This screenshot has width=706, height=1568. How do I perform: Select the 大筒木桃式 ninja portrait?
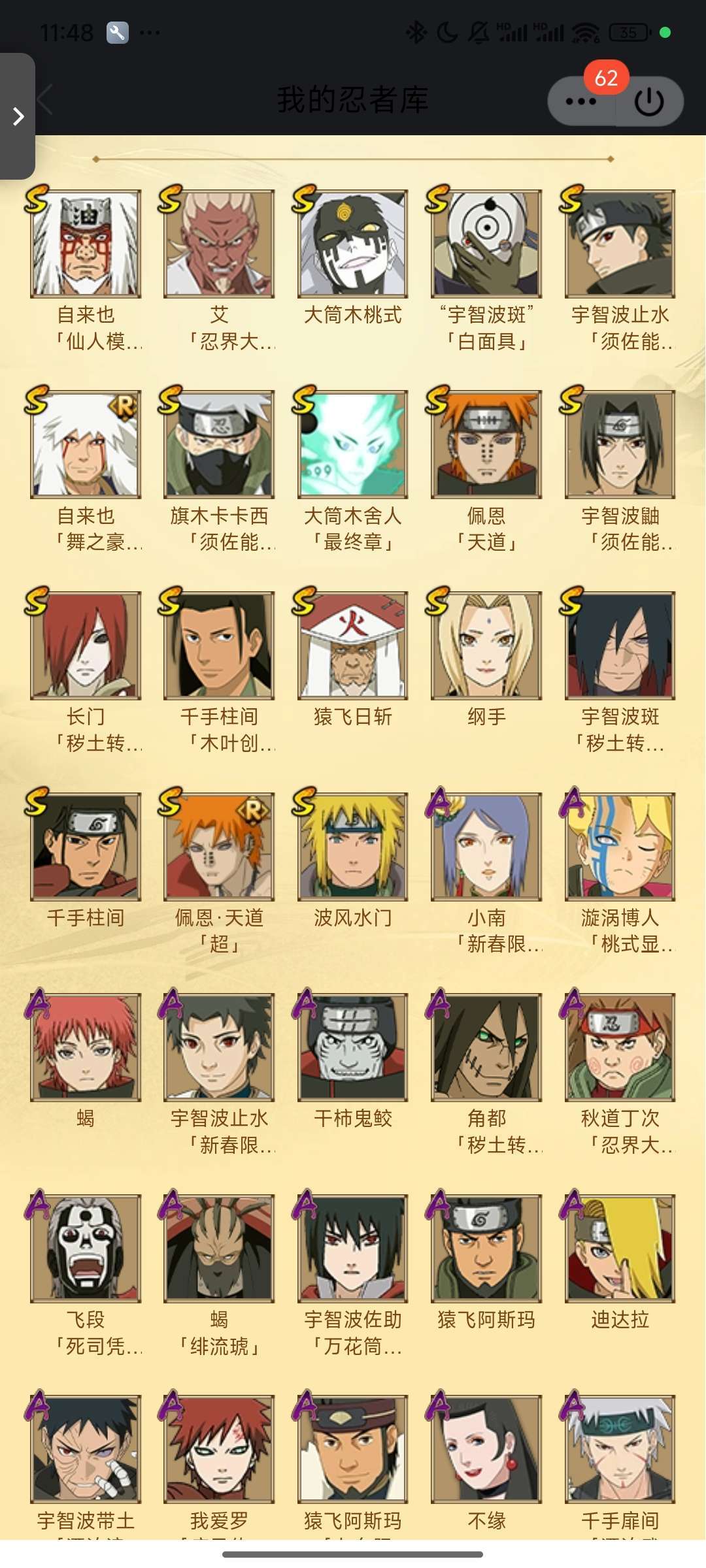tap(352, 244)
